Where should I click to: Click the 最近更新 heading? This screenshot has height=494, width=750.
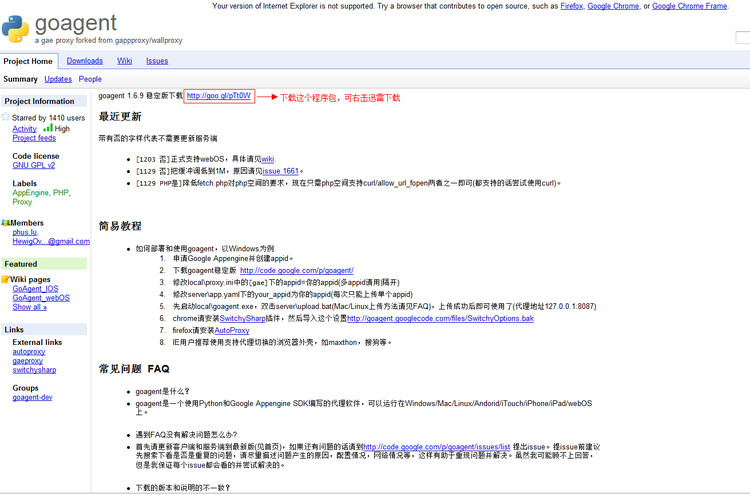point(120,116)
